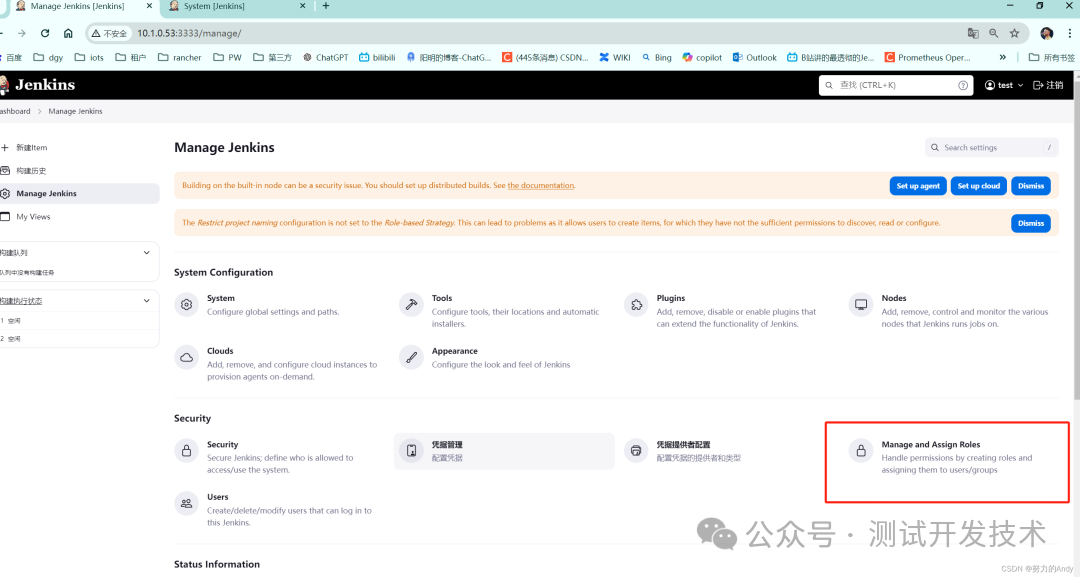1080x577 pixels.
Task: Open the rancher bookmarks folder
Action: tap(180, 58)
